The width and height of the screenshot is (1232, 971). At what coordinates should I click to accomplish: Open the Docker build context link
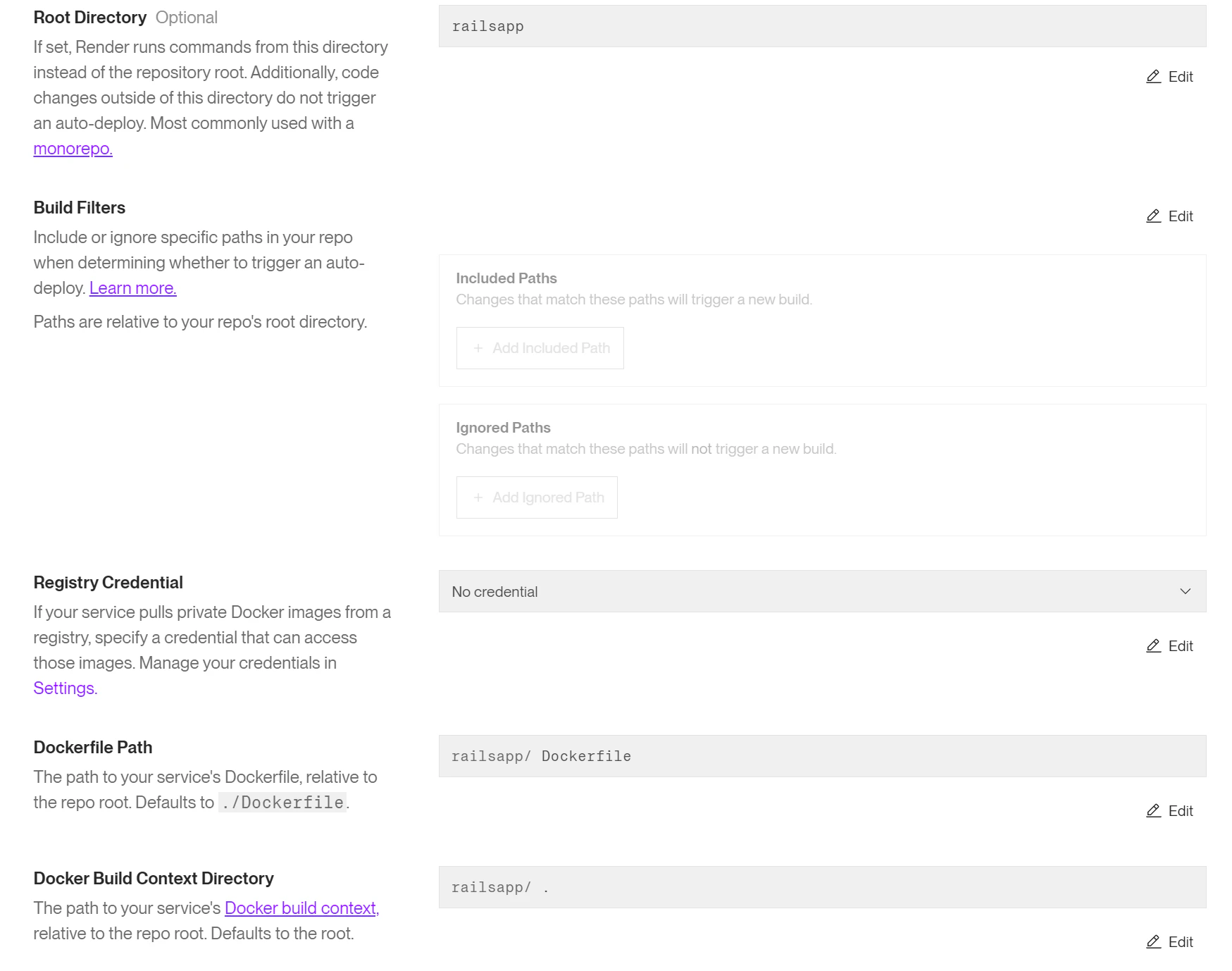tap(301, 908)
